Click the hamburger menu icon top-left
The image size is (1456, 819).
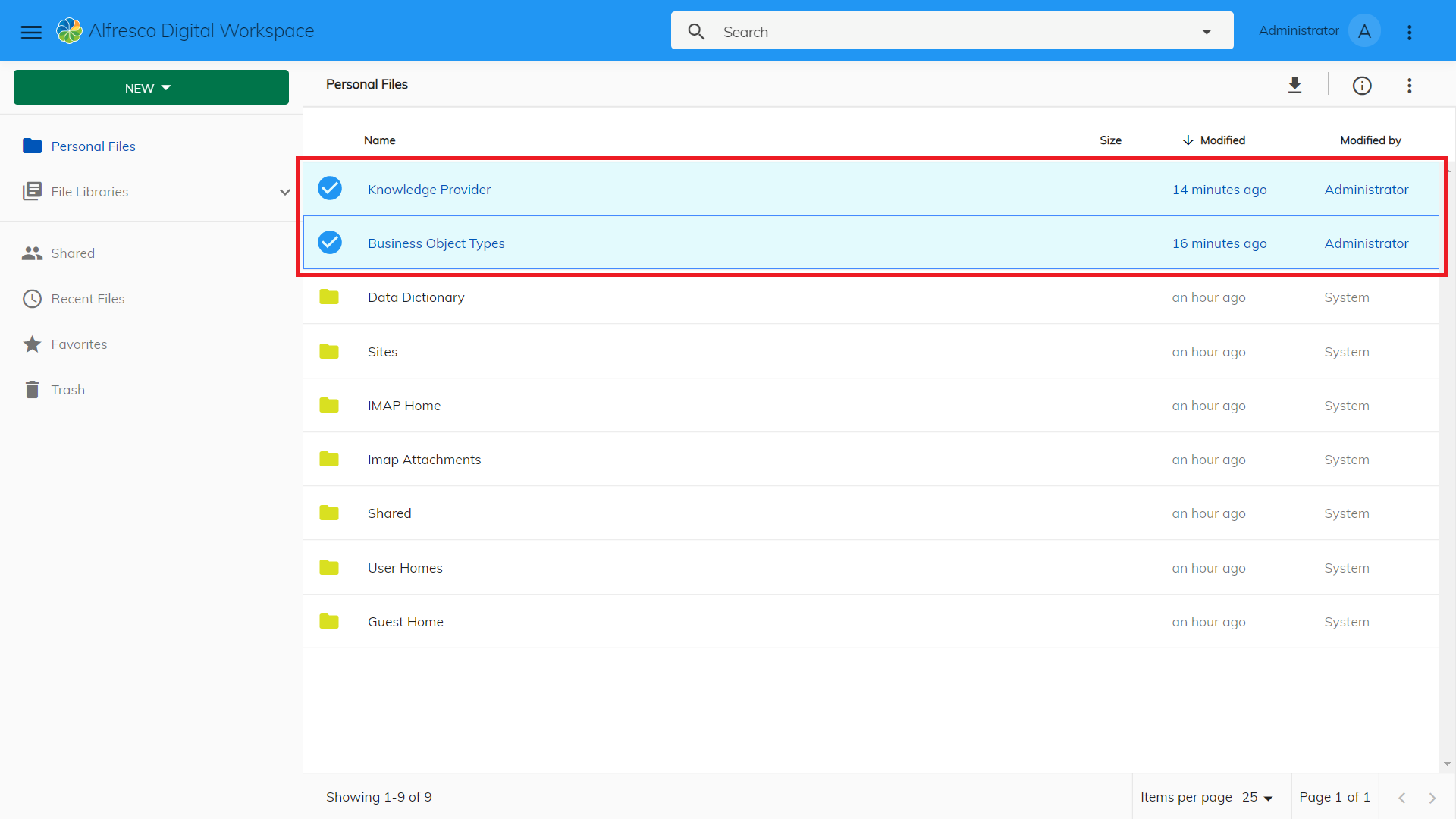point(30,31)
